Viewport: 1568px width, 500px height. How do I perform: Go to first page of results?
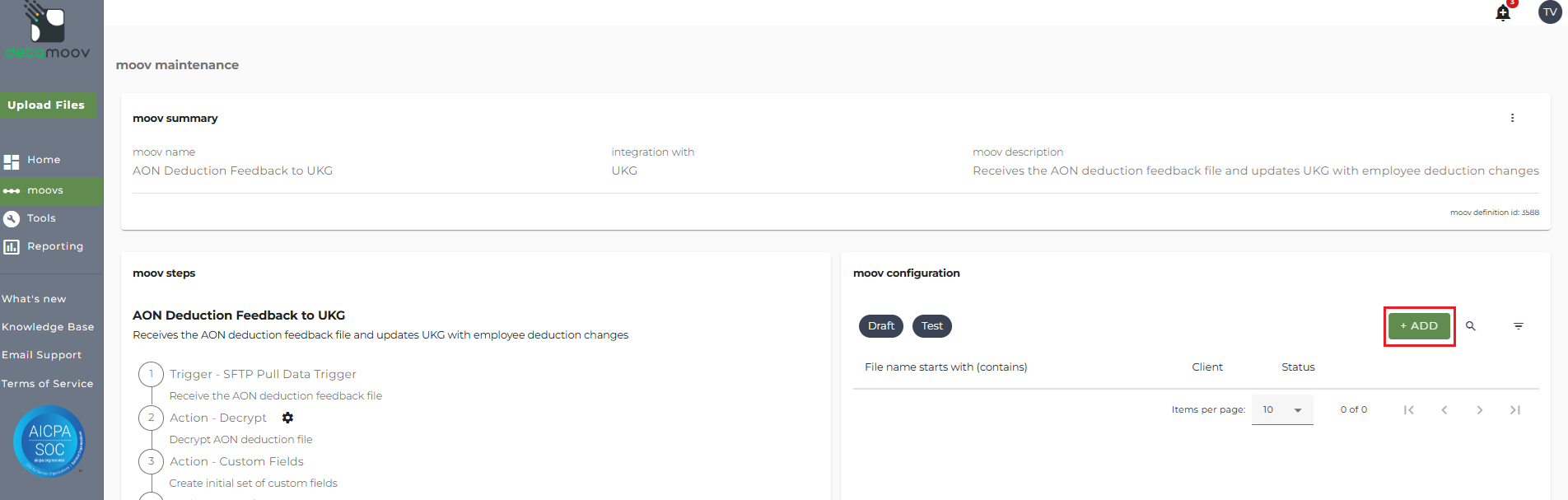pyautogui.click(x=1409, y=409)
